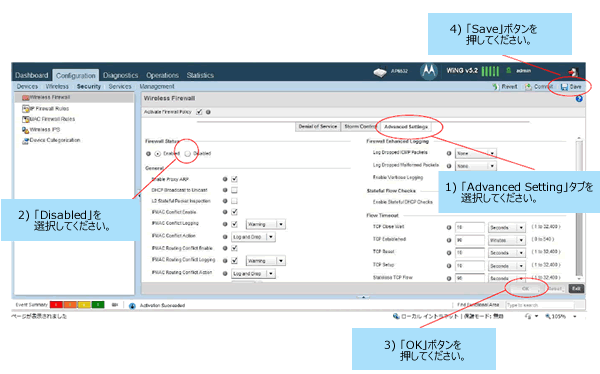Click the Motorola logo icon
This screenshot has height=374, width=600.
(x=429, y=71)
